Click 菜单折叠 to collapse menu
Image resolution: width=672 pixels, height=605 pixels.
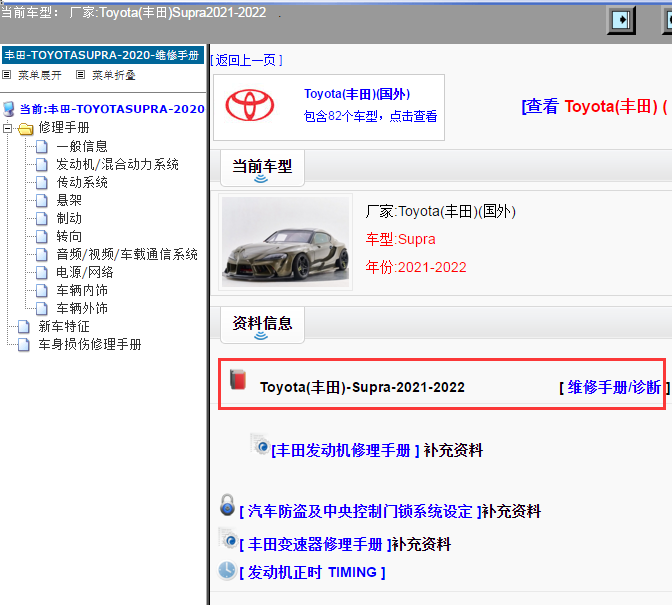114,75
